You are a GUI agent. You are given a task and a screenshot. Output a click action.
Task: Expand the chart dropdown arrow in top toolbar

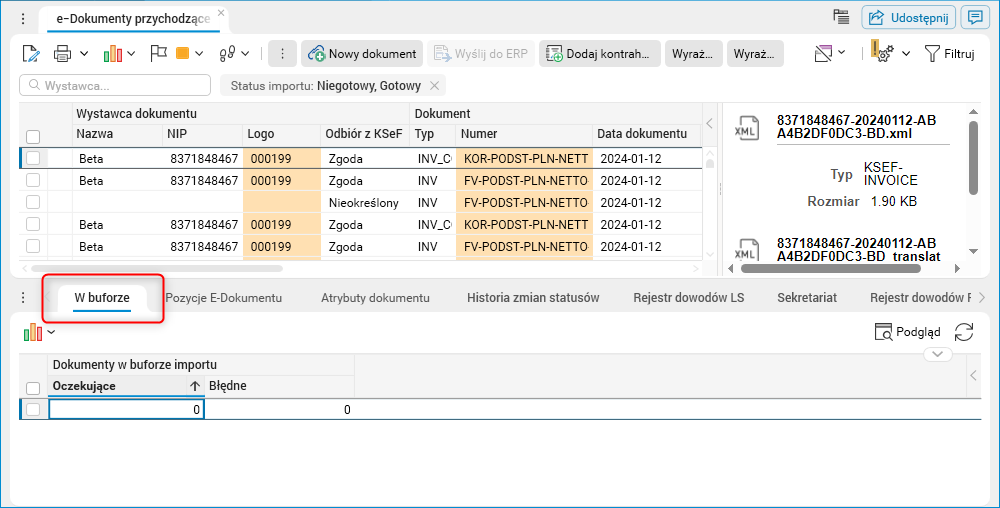click(x=133, y=54)
